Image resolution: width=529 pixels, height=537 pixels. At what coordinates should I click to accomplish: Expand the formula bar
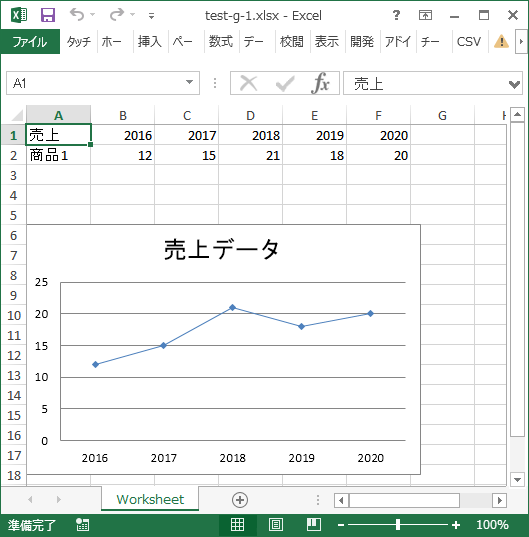(x=515, y=84)
